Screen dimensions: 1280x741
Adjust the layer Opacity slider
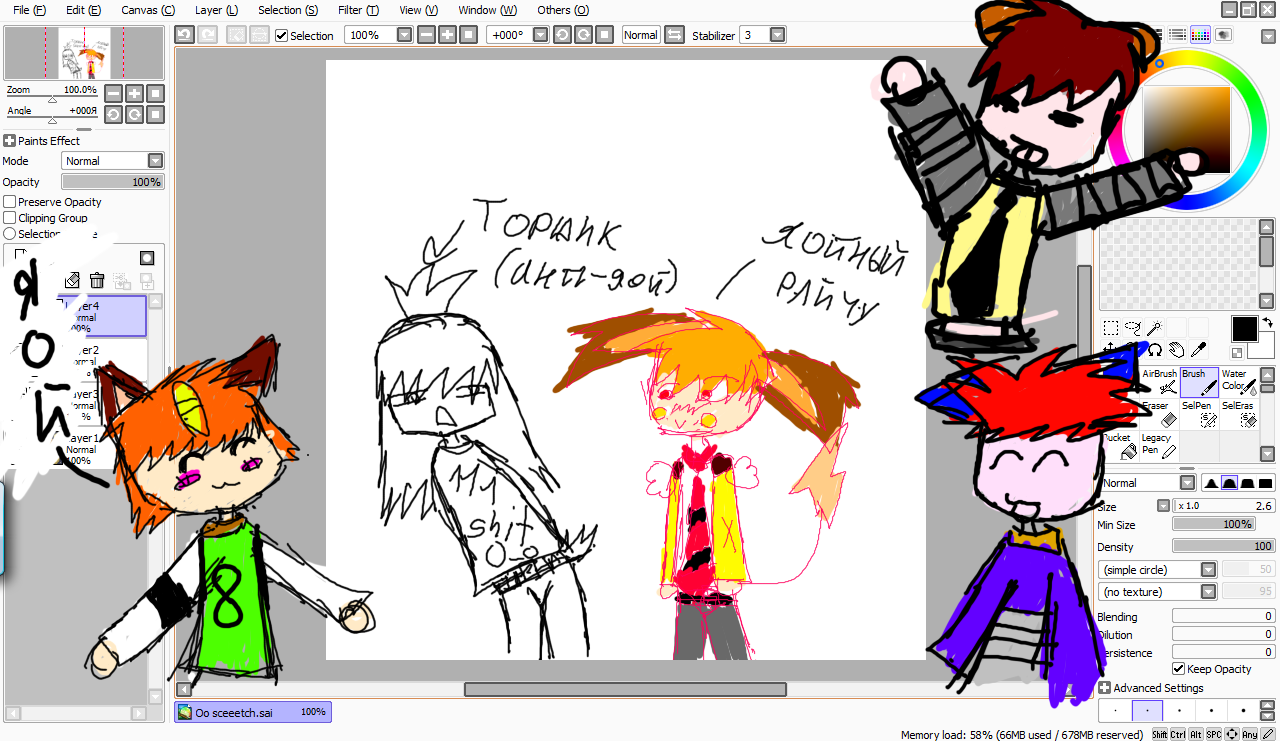tap(113, 182)
